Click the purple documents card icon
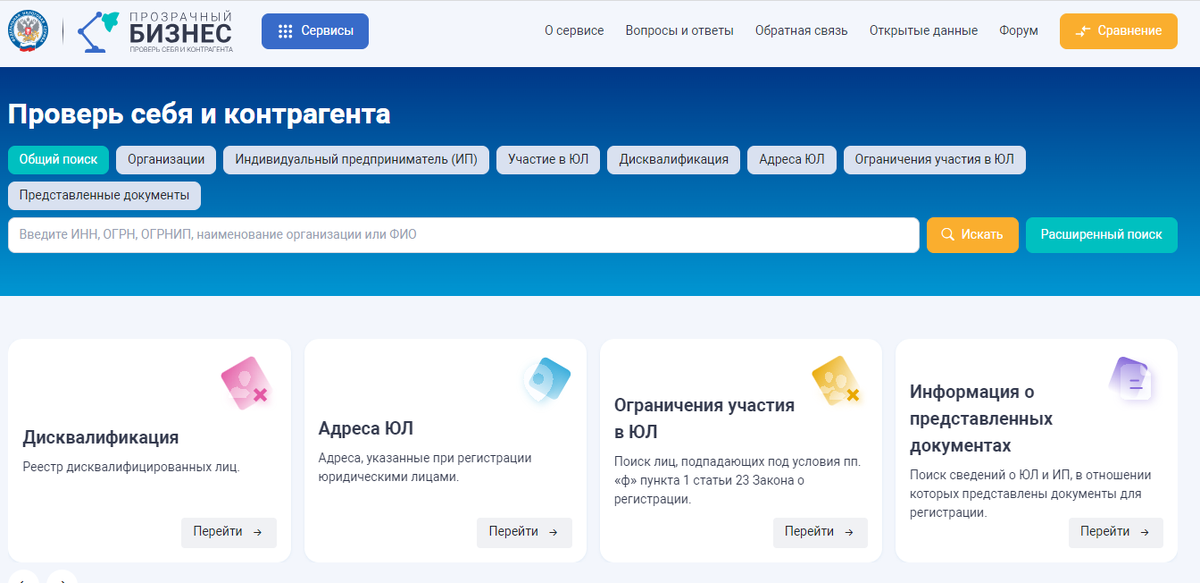 (x=1133, y=380)
